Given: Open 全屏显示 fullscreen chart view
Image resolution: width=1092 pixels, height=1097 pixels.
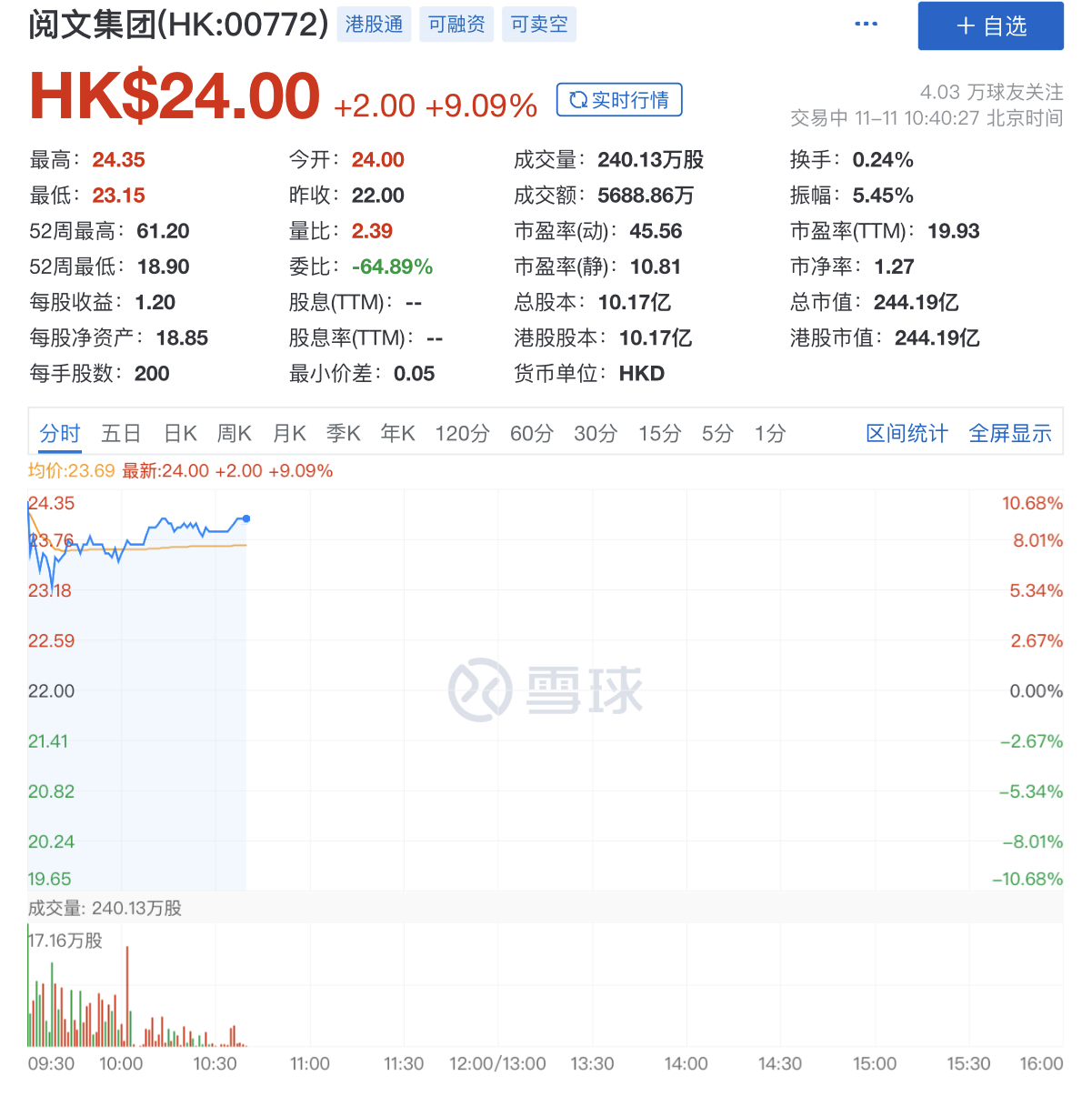Looking at the screenshot, I should 1010,434.
